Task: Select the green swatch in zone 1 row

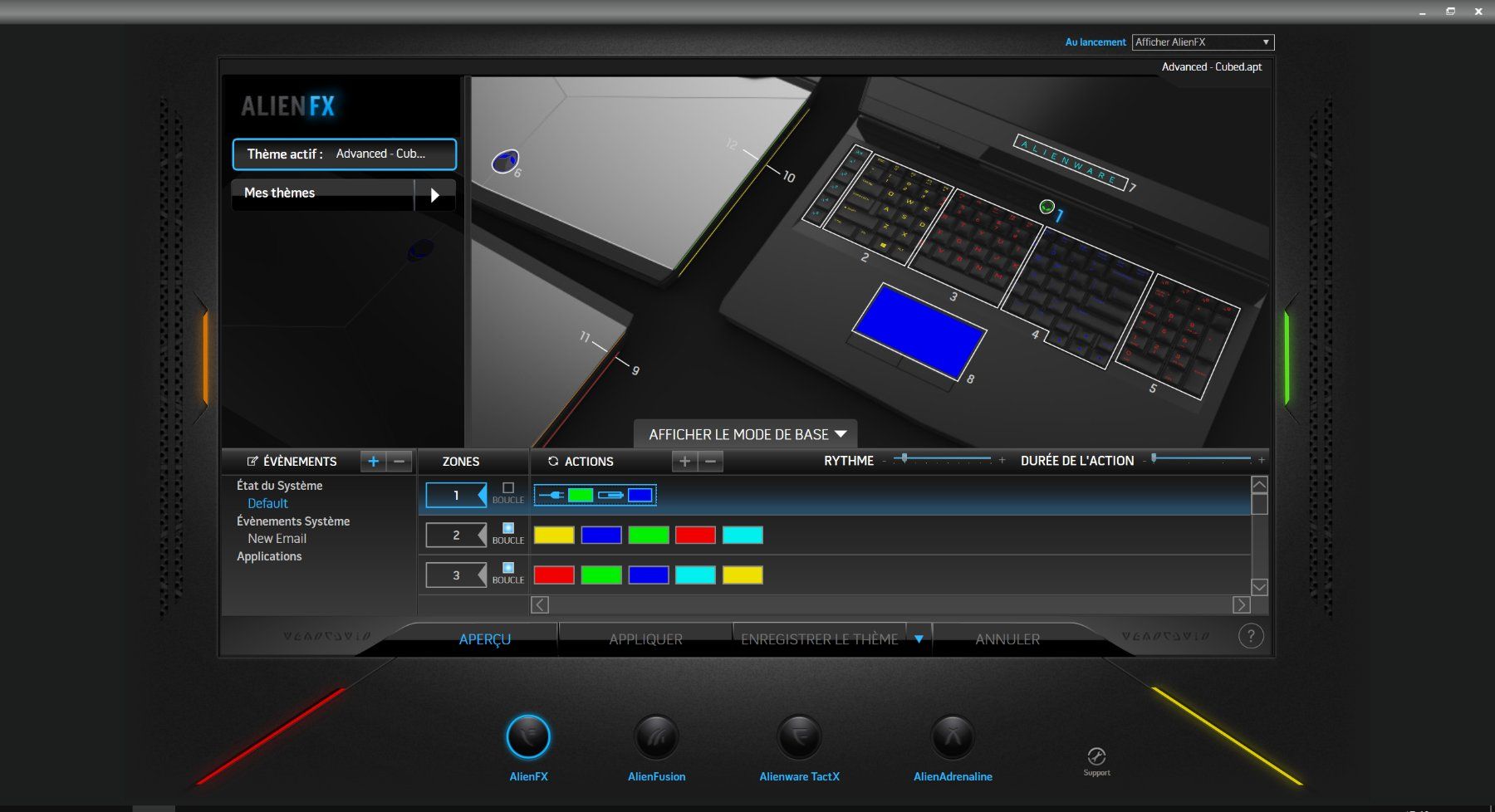Action: [581, 496]
